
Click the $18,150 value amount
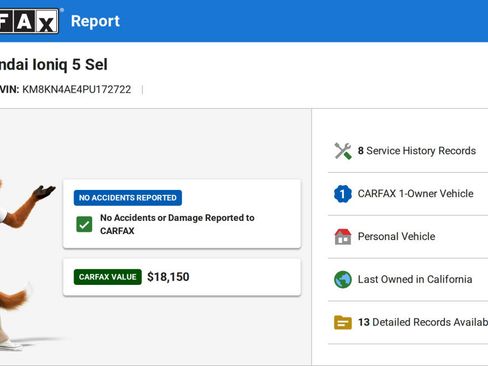coord(168,277)
